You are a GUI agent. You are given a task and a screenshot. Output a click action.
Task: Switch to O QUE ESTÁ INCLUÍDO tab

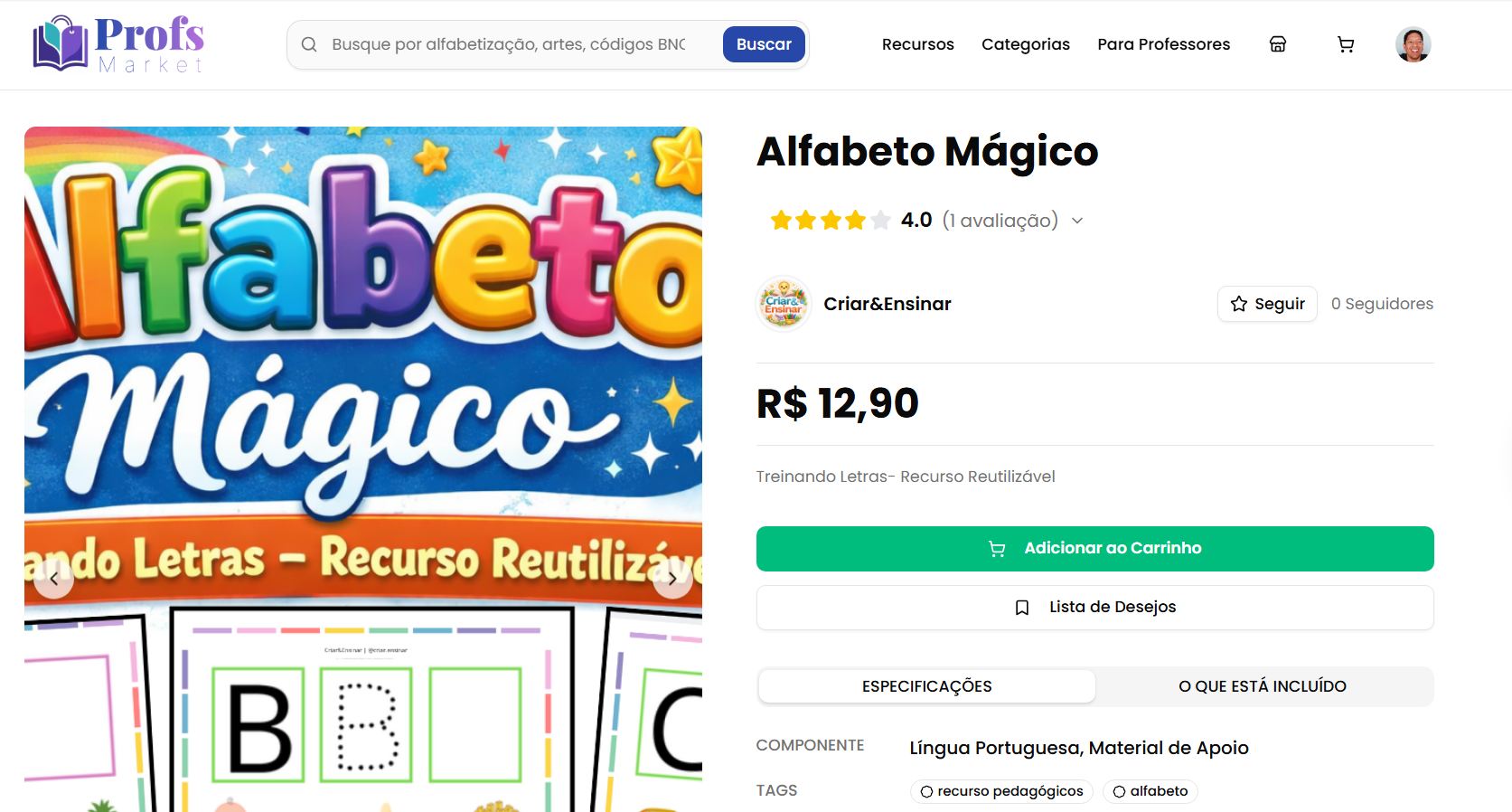1263,686
